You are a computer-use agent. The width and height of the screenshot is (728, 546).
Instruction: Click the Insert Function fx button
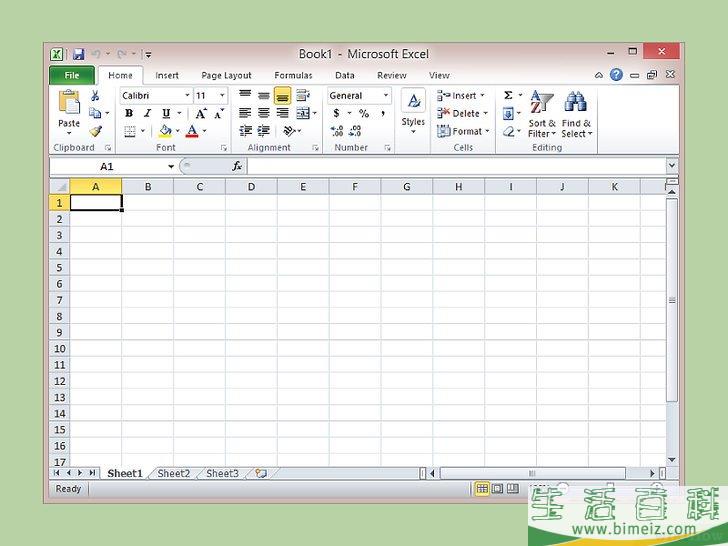[237, 166]
